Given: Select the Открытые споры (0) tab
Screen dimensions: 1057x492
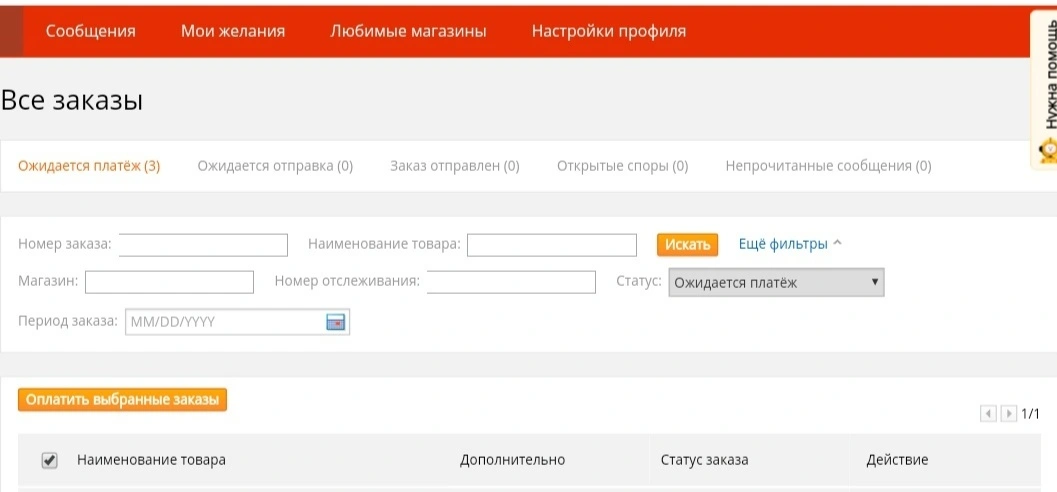Looking at the screenshot, I should coord(622,166).
